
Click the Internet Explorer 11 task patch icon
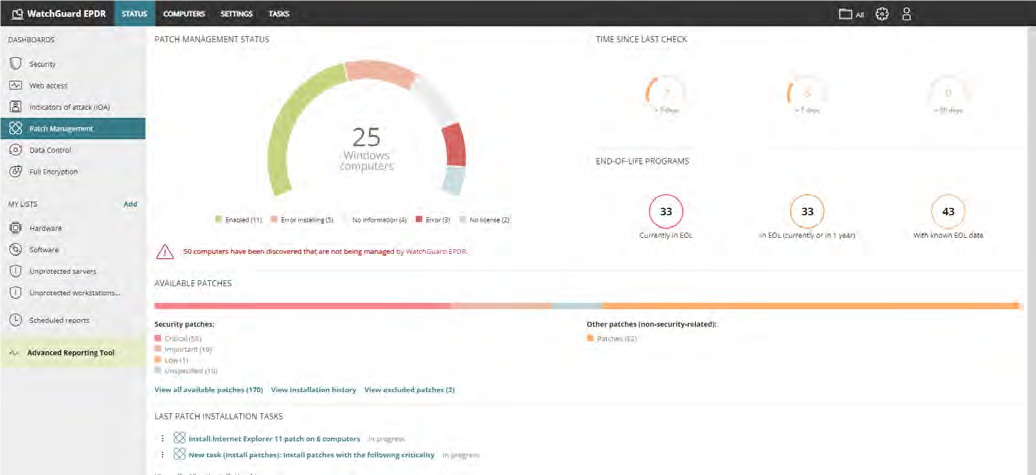179,438
